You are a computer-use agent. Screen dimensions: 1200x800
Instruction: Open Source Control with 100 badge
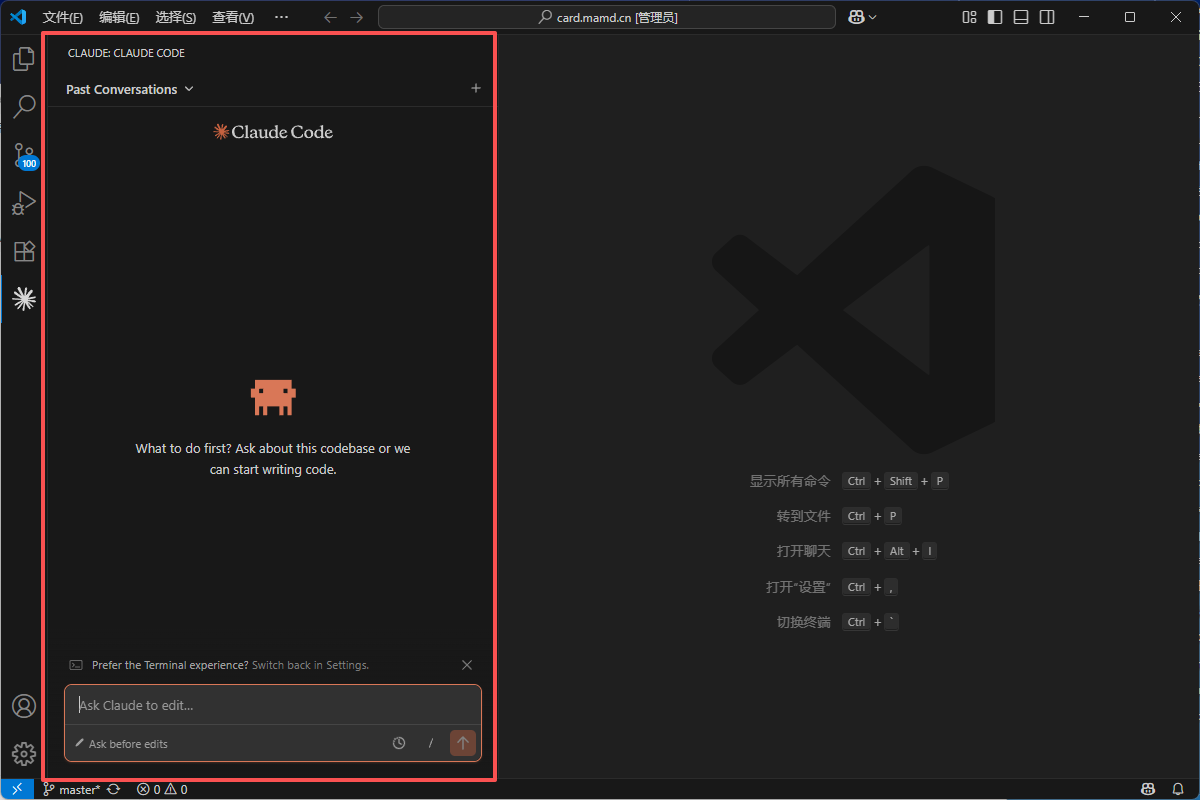(x=24, y=155)
